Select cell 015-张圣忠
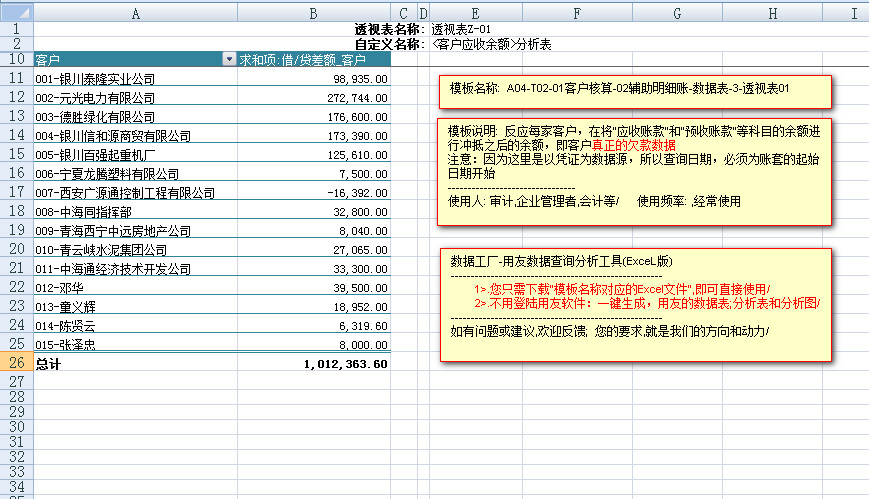This screenshot has height=499, width=869. coord(135,345)
